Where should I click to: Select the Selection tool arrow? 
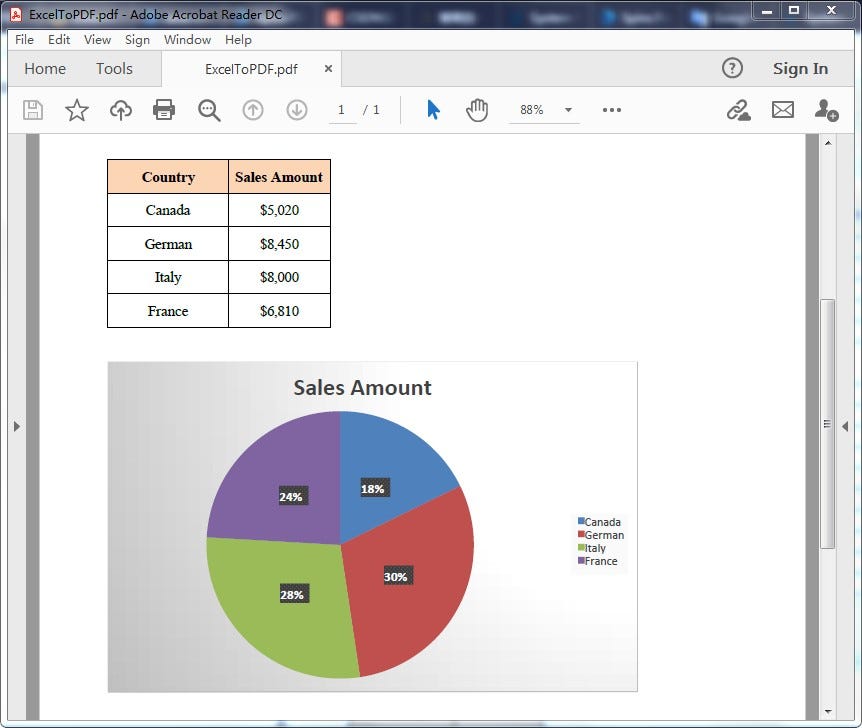coord(432,110)
